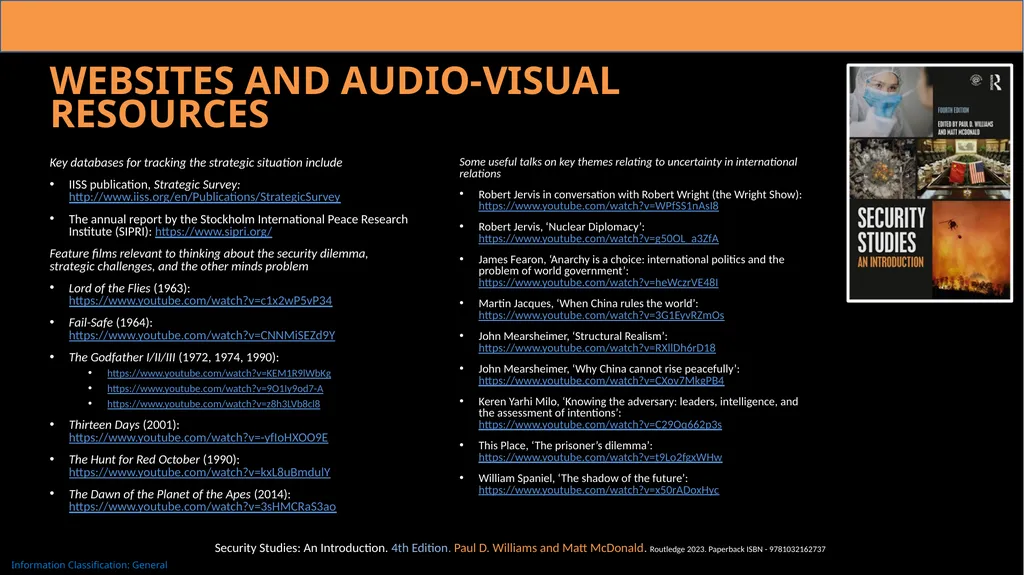Open the 'Nuclear Diplomacy' YouTube link
Screen dimensions: 1024x575
[x=598, y=238]
